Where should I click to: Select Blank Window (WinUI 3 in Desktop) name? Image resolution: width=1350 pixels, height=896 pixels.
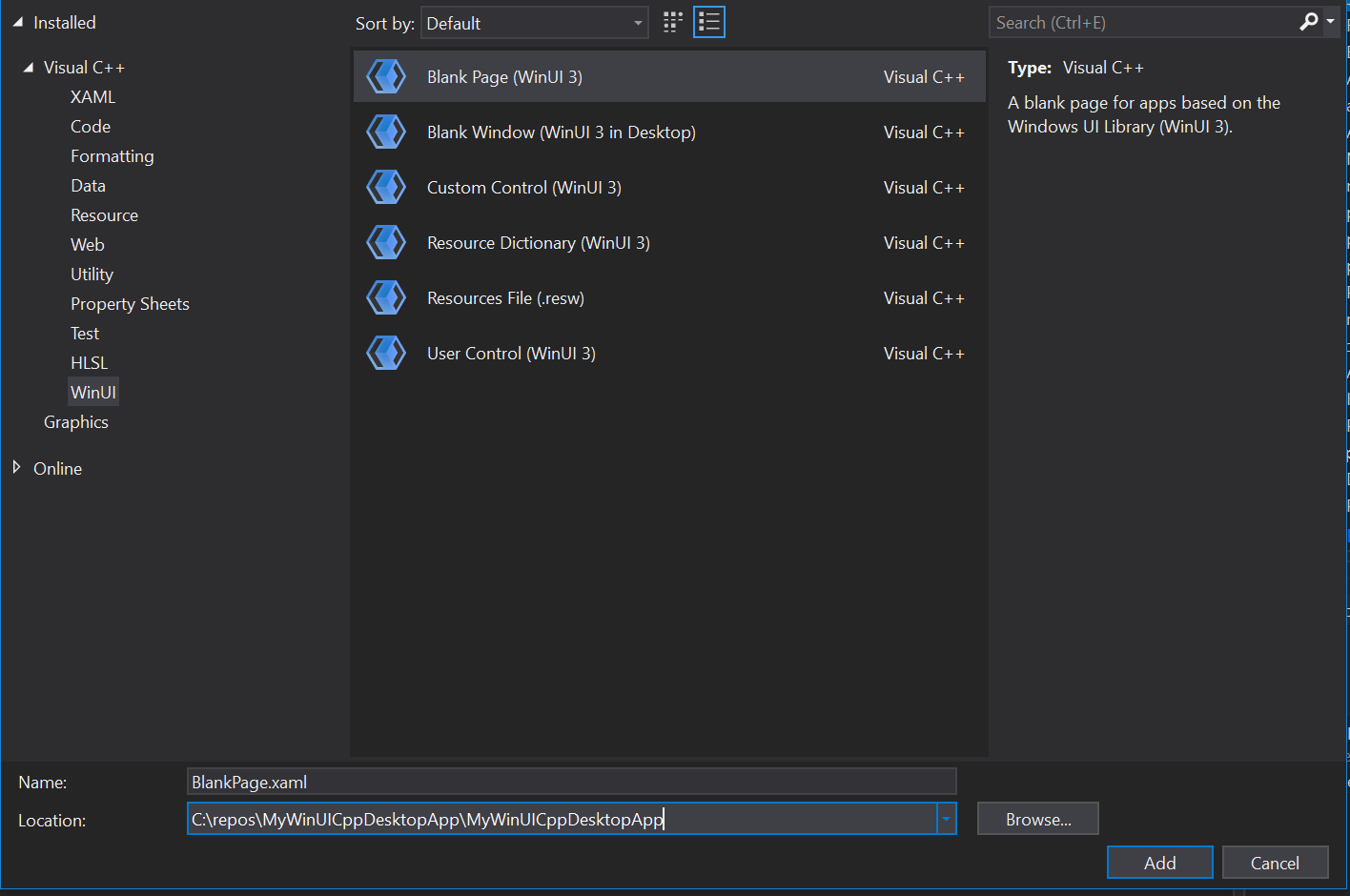tap(562, 132)
